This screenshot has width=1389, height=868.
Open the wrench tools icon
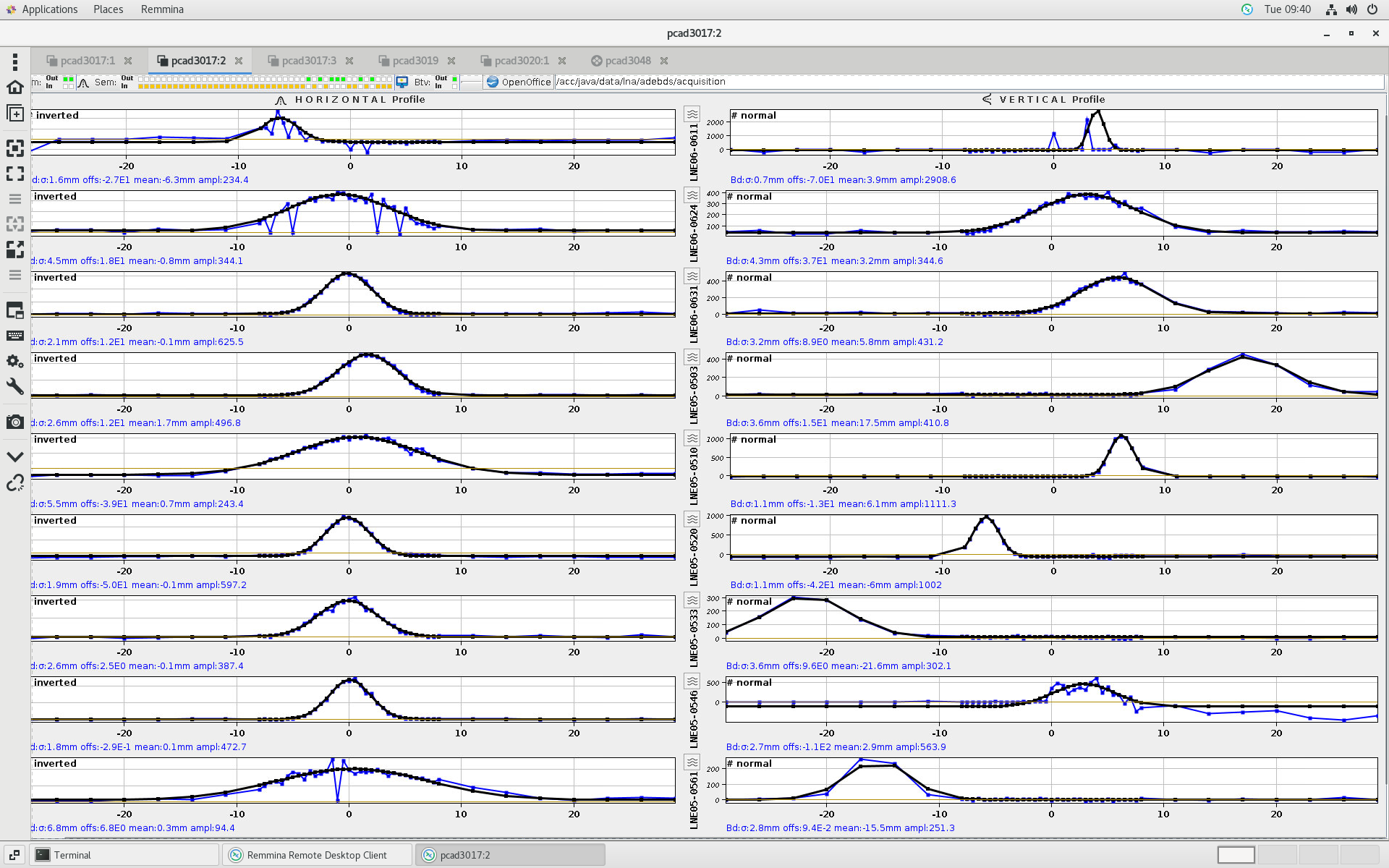14,386
